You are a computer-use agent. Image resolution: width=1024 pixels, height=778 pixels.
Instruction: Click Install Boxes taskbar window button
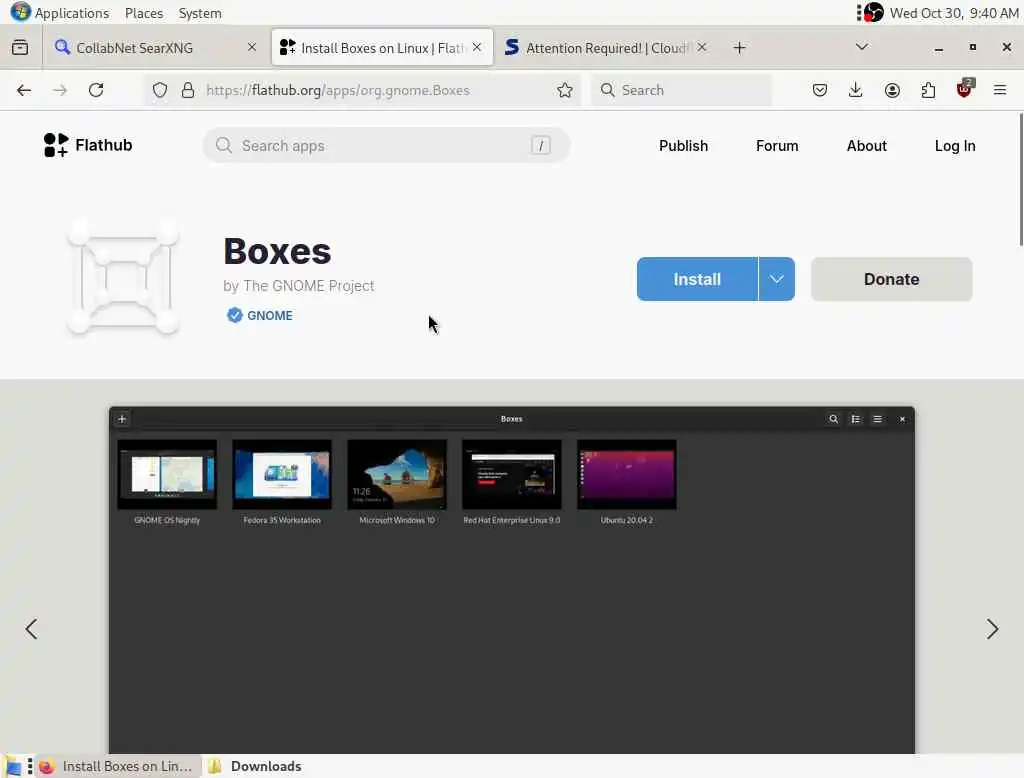click(118, 766)
